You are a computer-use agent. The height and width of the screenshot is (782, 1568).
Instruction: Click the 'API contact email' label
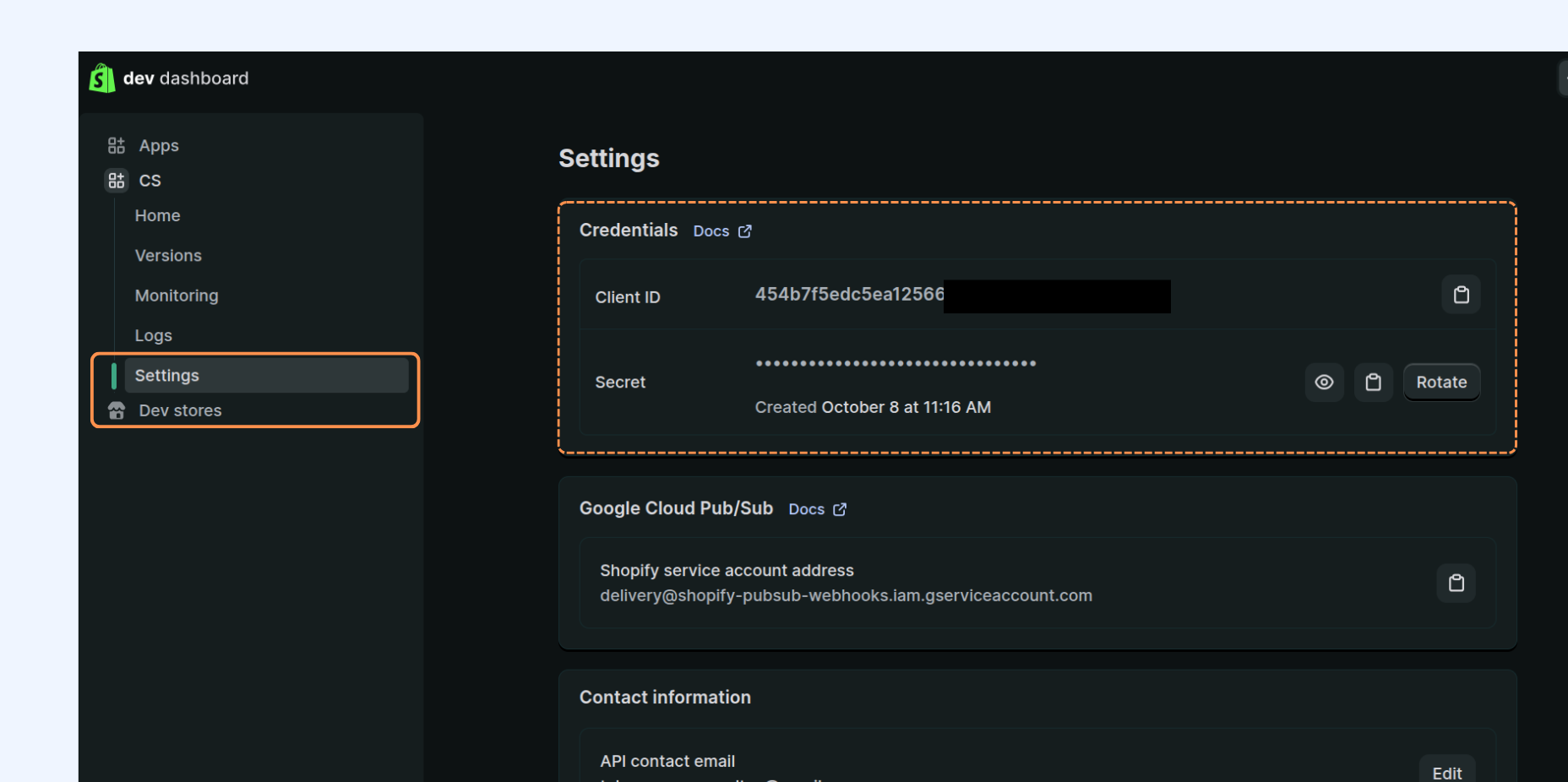coord(667,761)
